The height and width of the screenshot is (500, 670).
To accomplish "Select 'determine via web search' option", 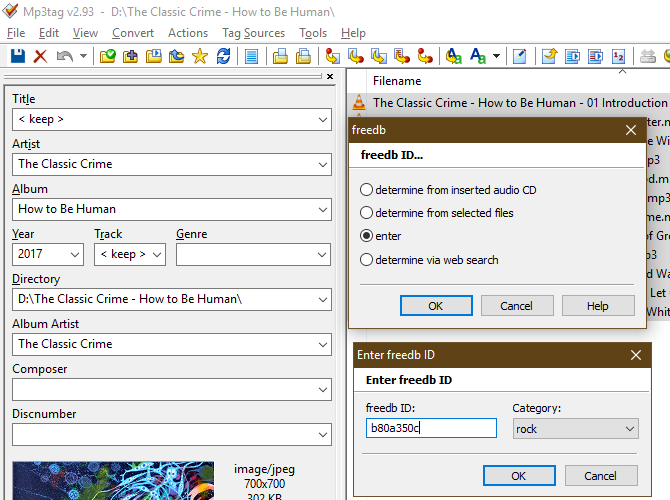I will pos(429,260).
